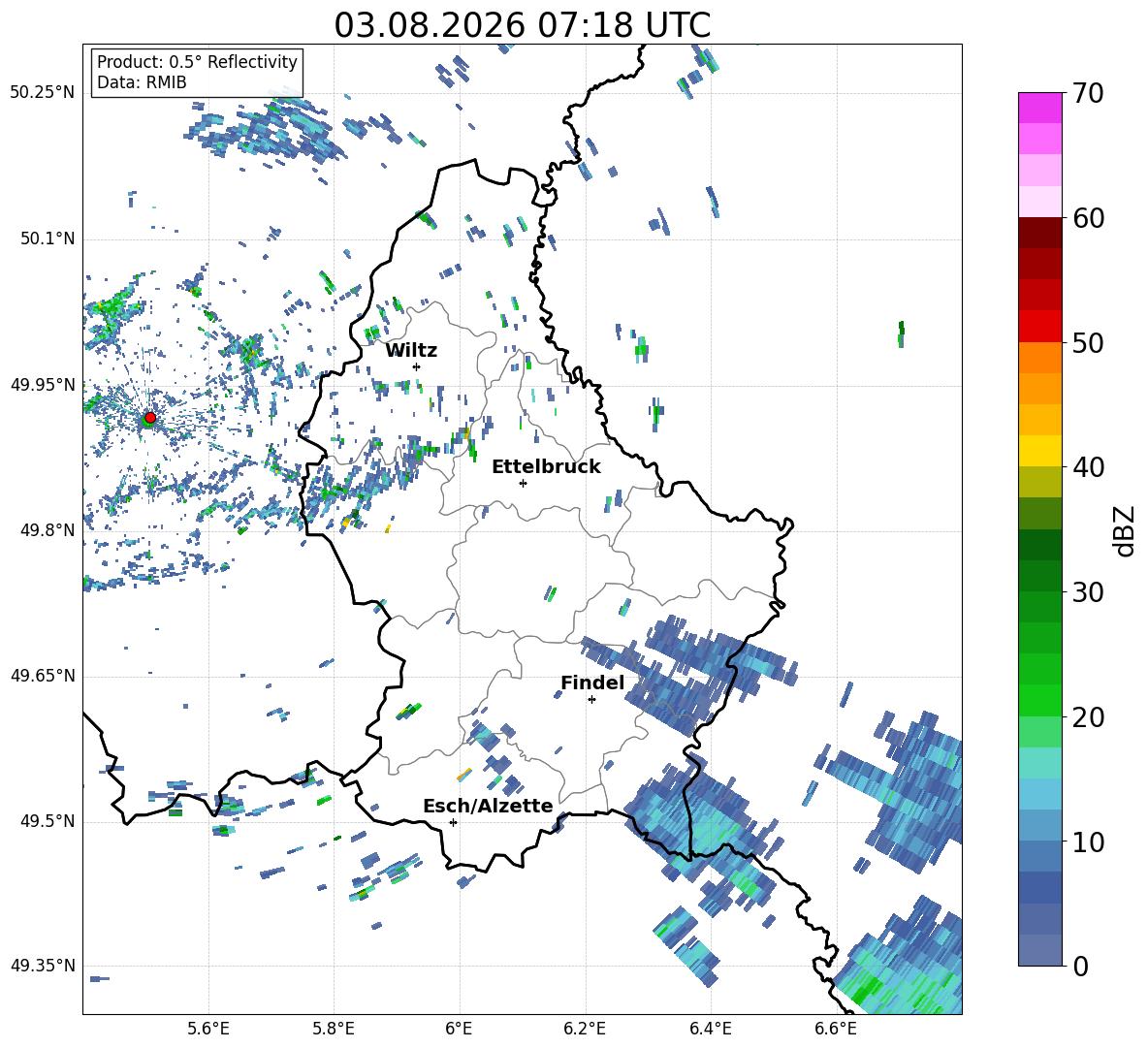Click the Findel station cross marker

click(591, 700)
